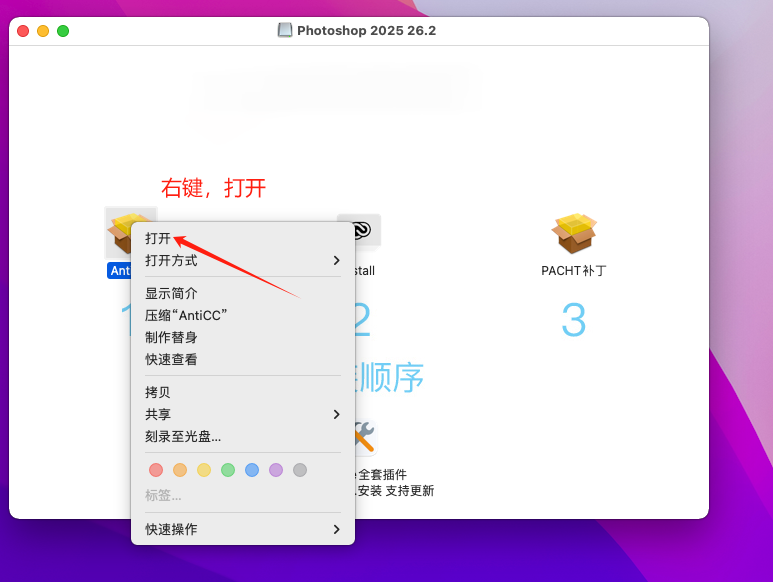Select 拷贝 in the context menu
This screenshot has width=773, height=582.
coord(243,392)
